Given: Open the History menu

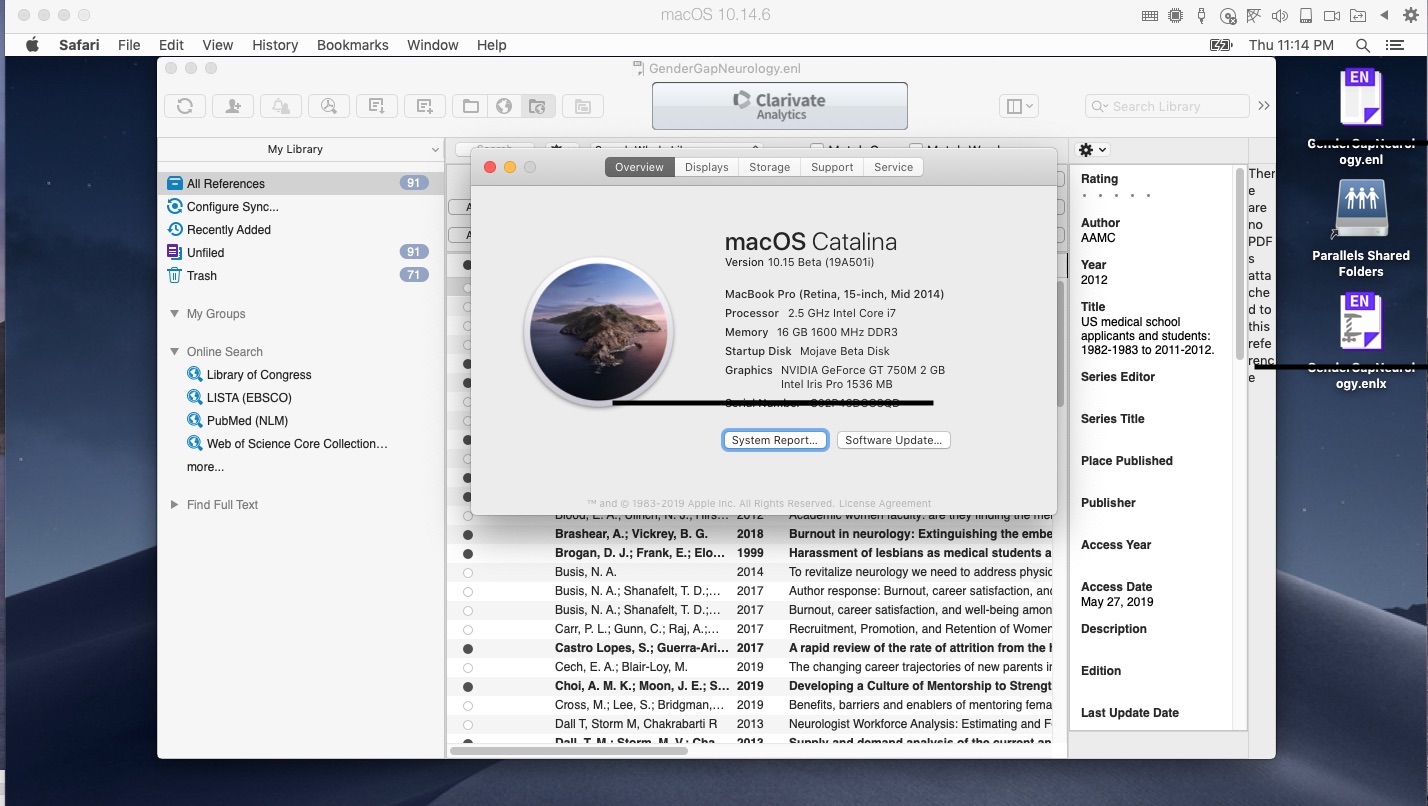Looking at the screenshot, I should coord(275,45).
